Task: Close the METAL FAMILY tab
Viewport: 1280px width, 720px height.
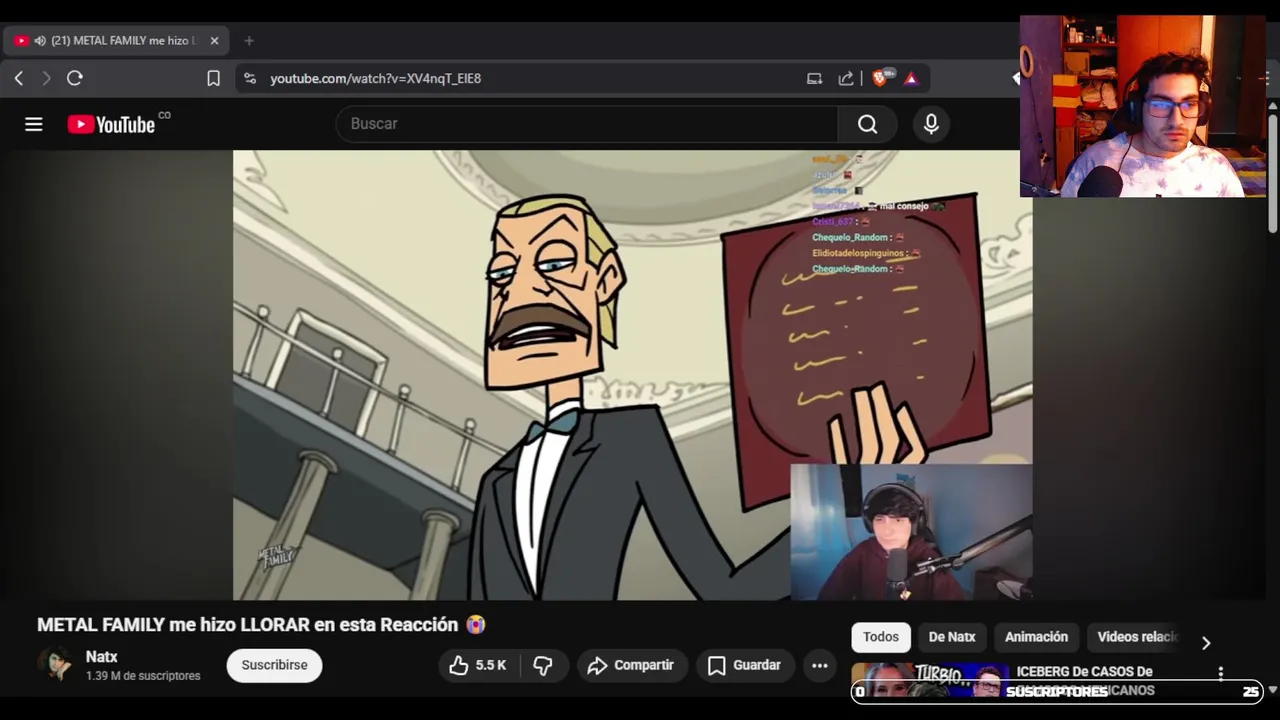Action: [x=214, y=41]
